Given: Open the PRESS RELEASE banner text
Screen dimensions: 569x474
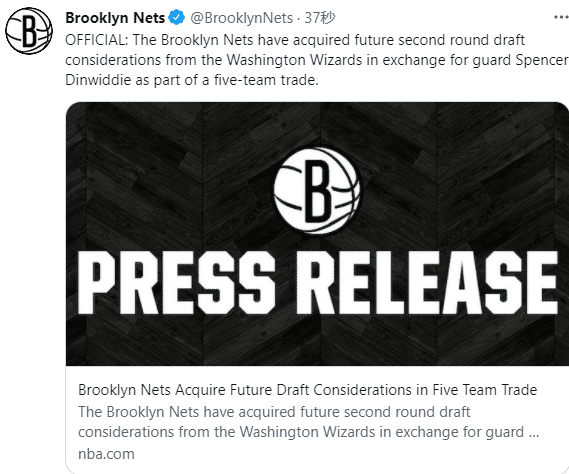Looking at the screenshot, I should coord(318,283).
